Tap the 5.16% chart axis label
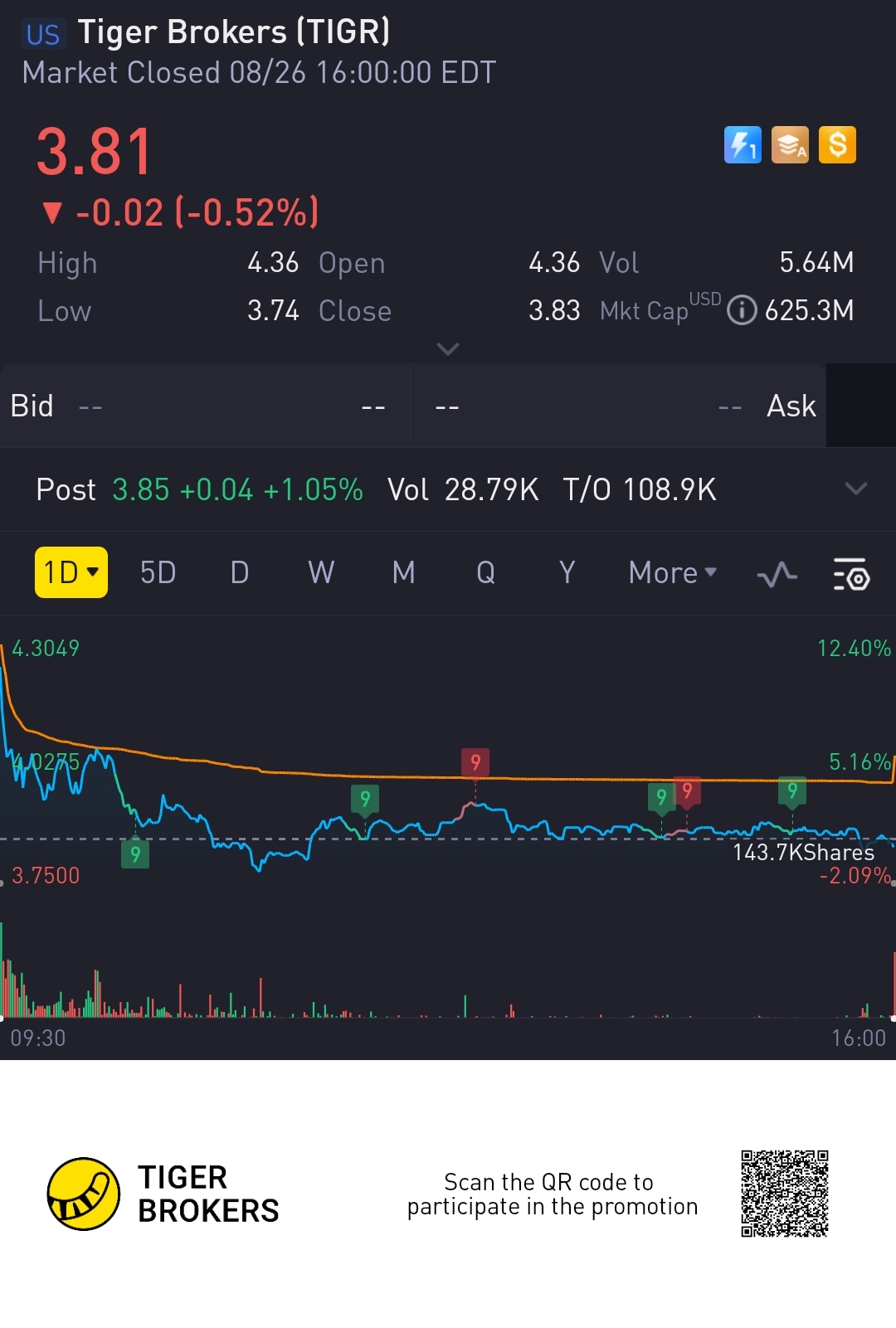Viewport: 896px width, 1328px height. click(x=859, y=761)
